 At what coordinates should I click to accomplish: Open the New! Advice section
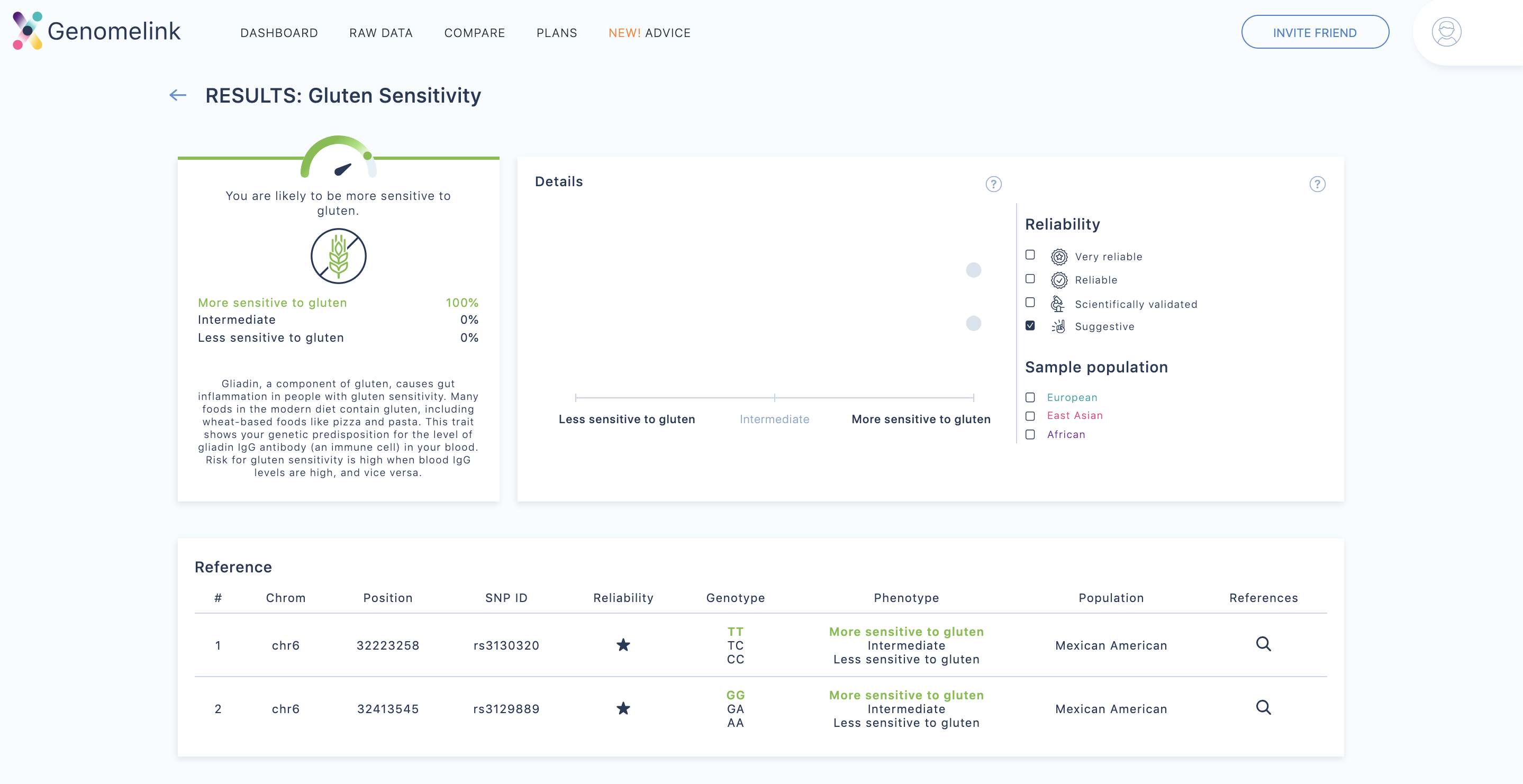click(649, 33)
